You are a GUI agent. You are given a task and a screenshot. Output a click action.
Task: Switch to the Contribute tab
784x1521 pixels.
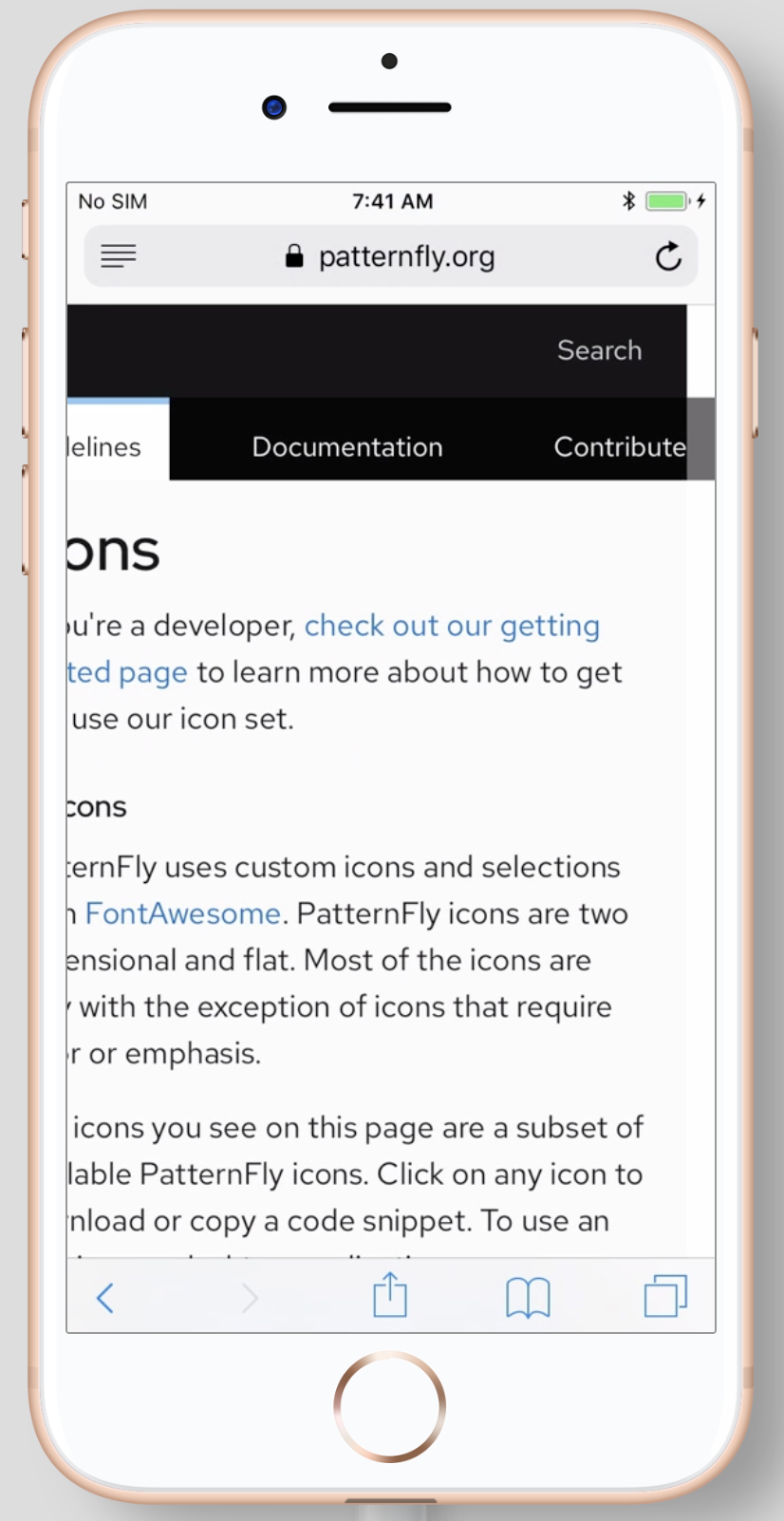pyautogui.click(x=620, y=447)
